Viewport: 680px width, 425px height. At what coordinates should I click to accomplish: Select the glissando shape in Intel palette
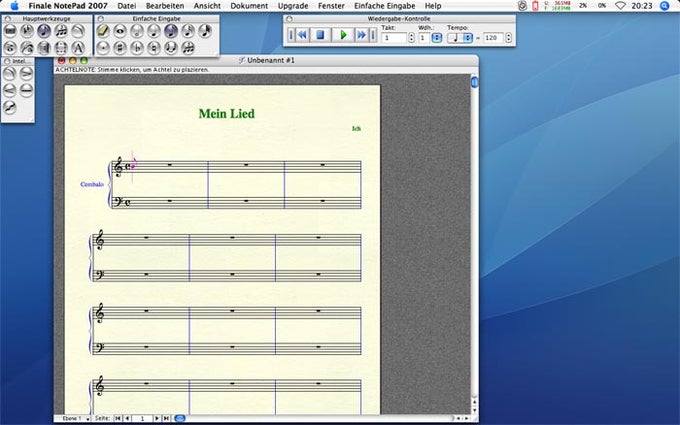click(10, 107)
